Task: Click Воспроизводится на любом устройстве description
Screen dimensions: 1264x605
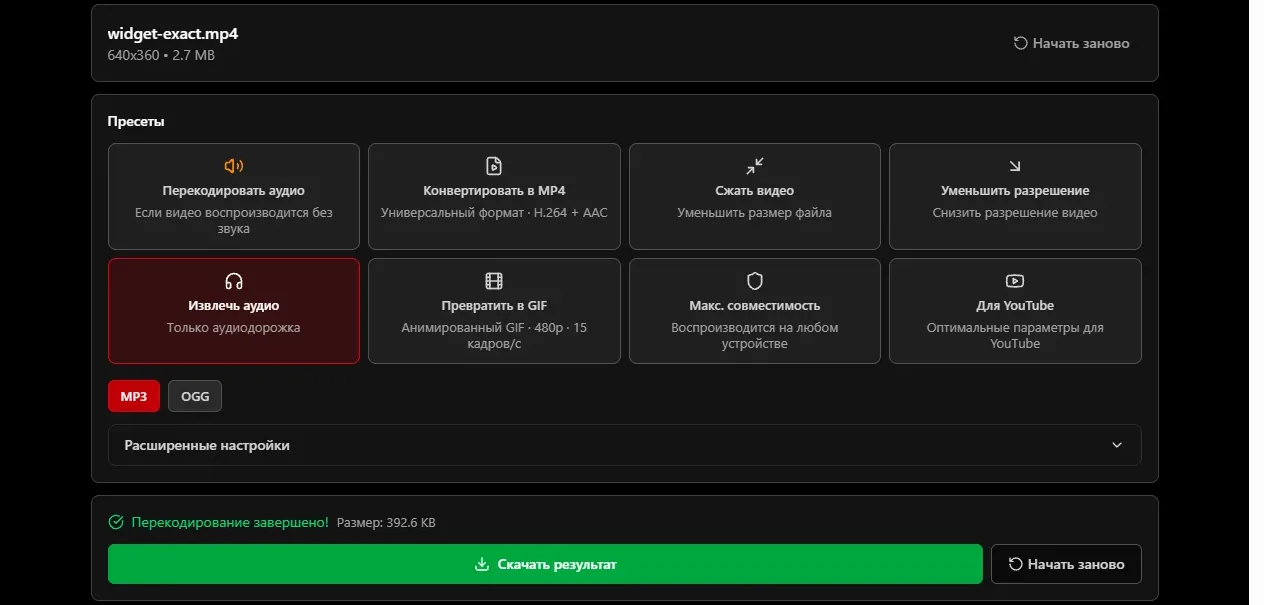Action: click(755, 335)
